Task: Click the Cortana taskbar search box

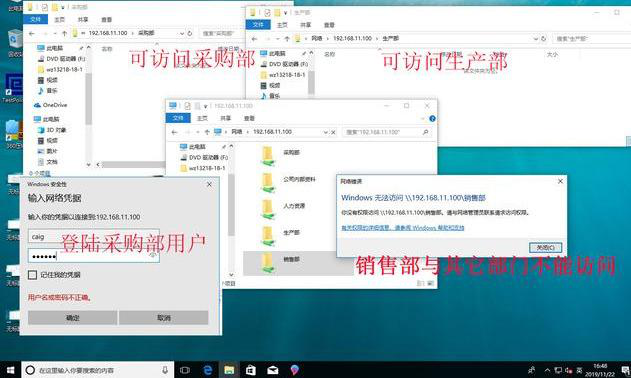Action: click(97, 370)
